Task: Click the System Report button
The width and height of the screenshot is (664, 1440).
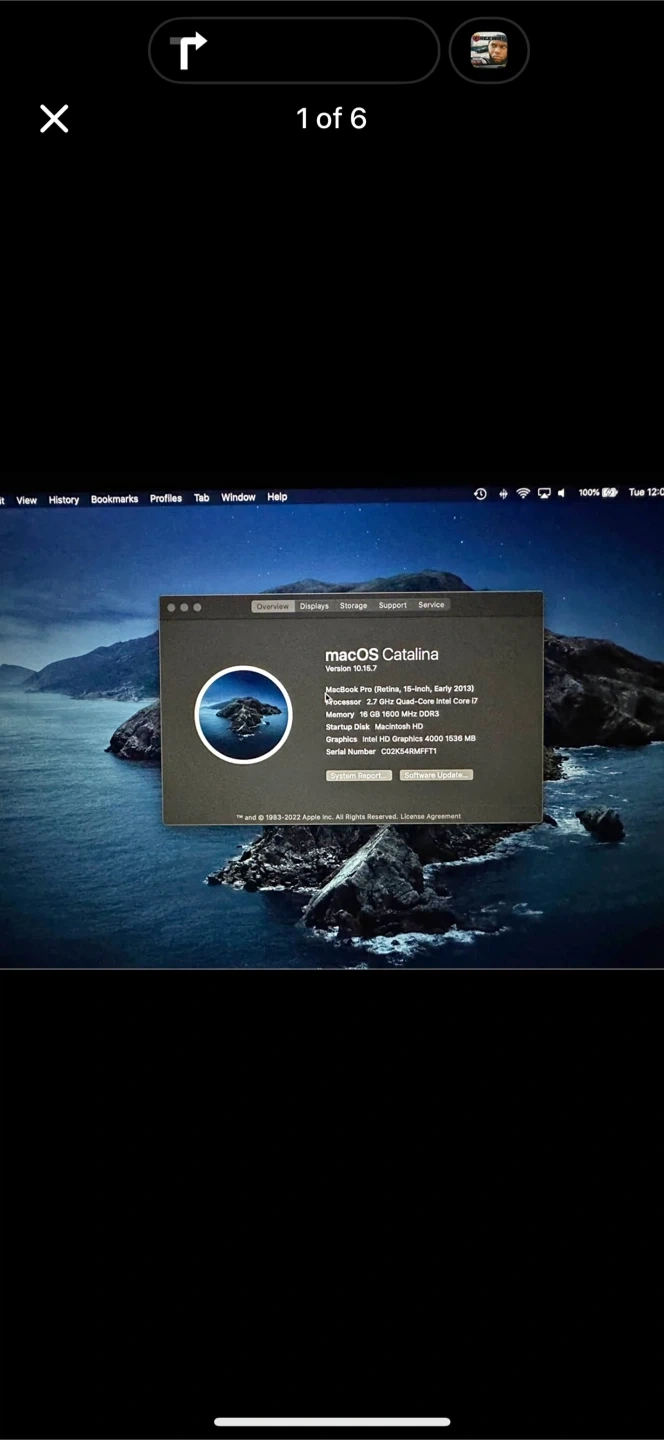Action: [x=358, y=776]
